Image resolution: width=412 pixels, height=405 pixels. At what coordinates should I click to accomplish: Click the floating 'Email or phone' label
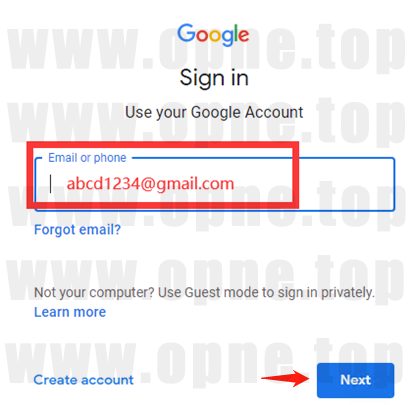click(x=87, y=158)
